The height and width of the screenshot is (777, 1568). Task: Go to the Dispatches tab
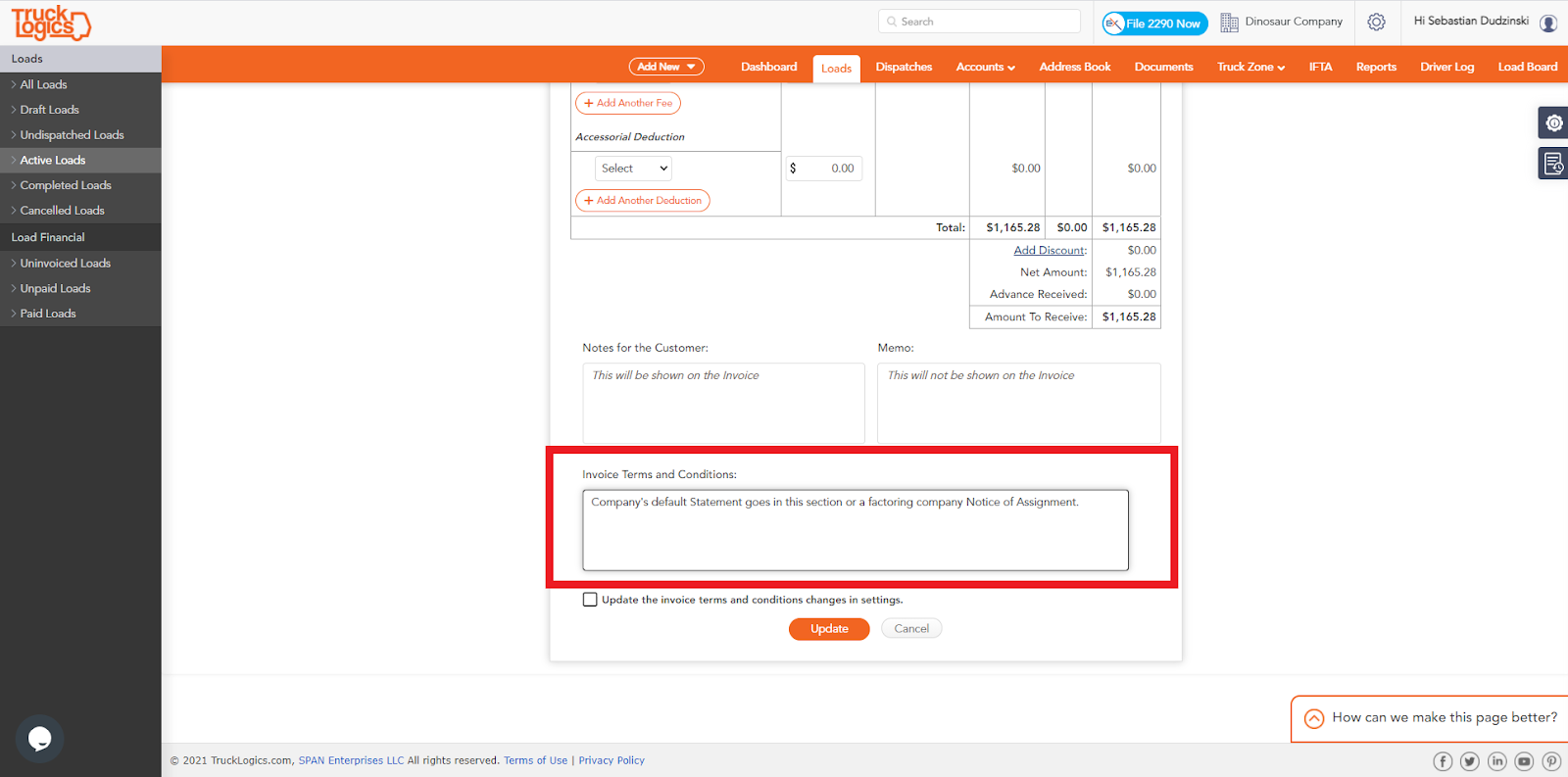pos(904,67)
